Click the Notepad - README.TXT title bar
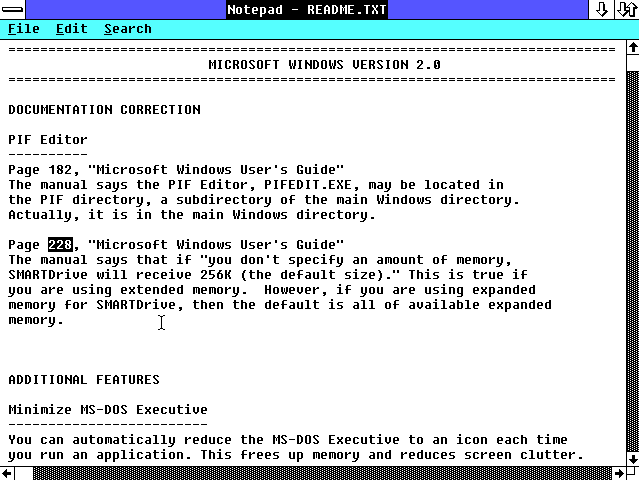This screenshot has height=480, width=639. point(307,9)
